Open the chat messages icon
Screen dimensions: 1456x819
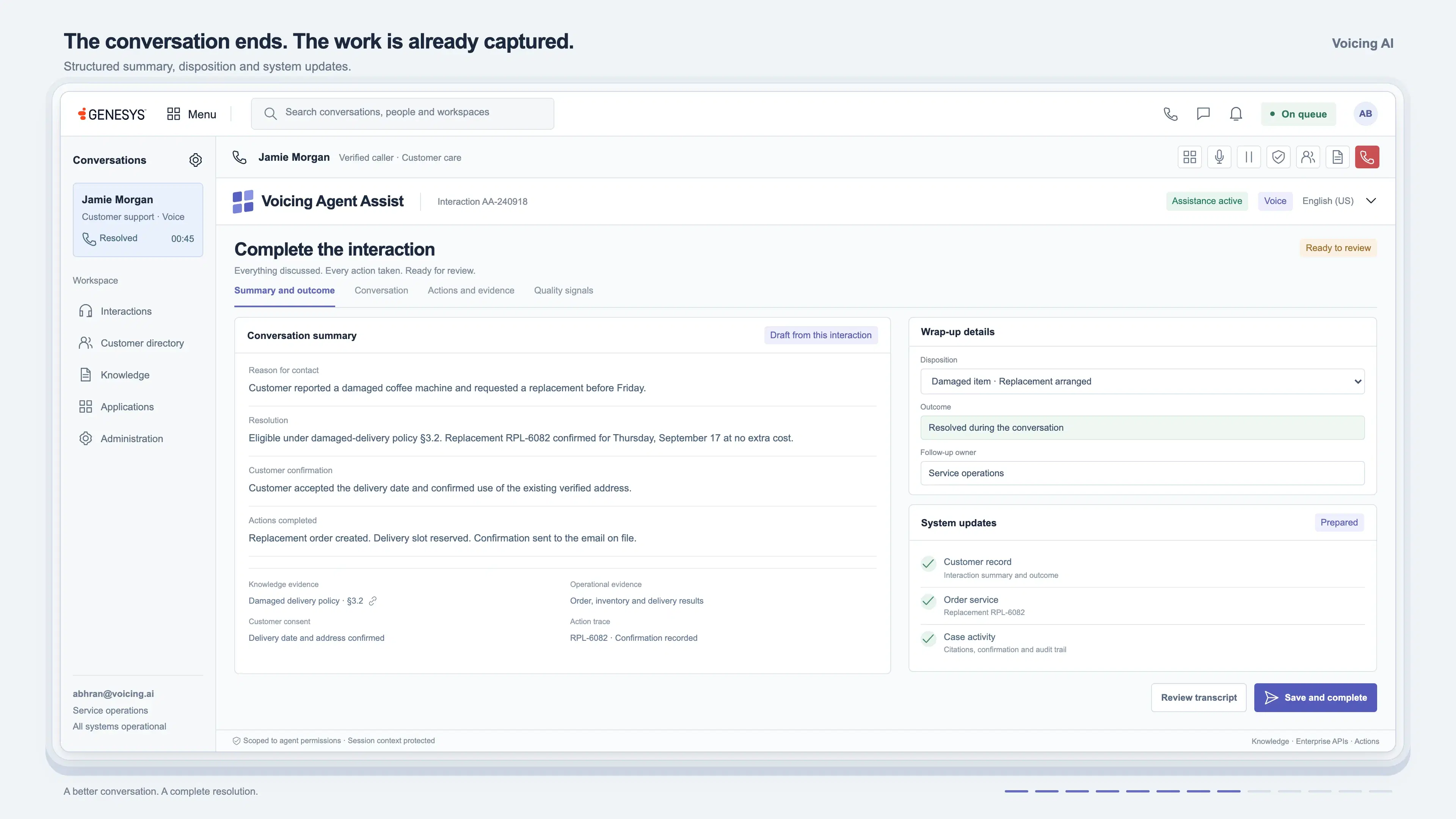tap(1203, 114)
